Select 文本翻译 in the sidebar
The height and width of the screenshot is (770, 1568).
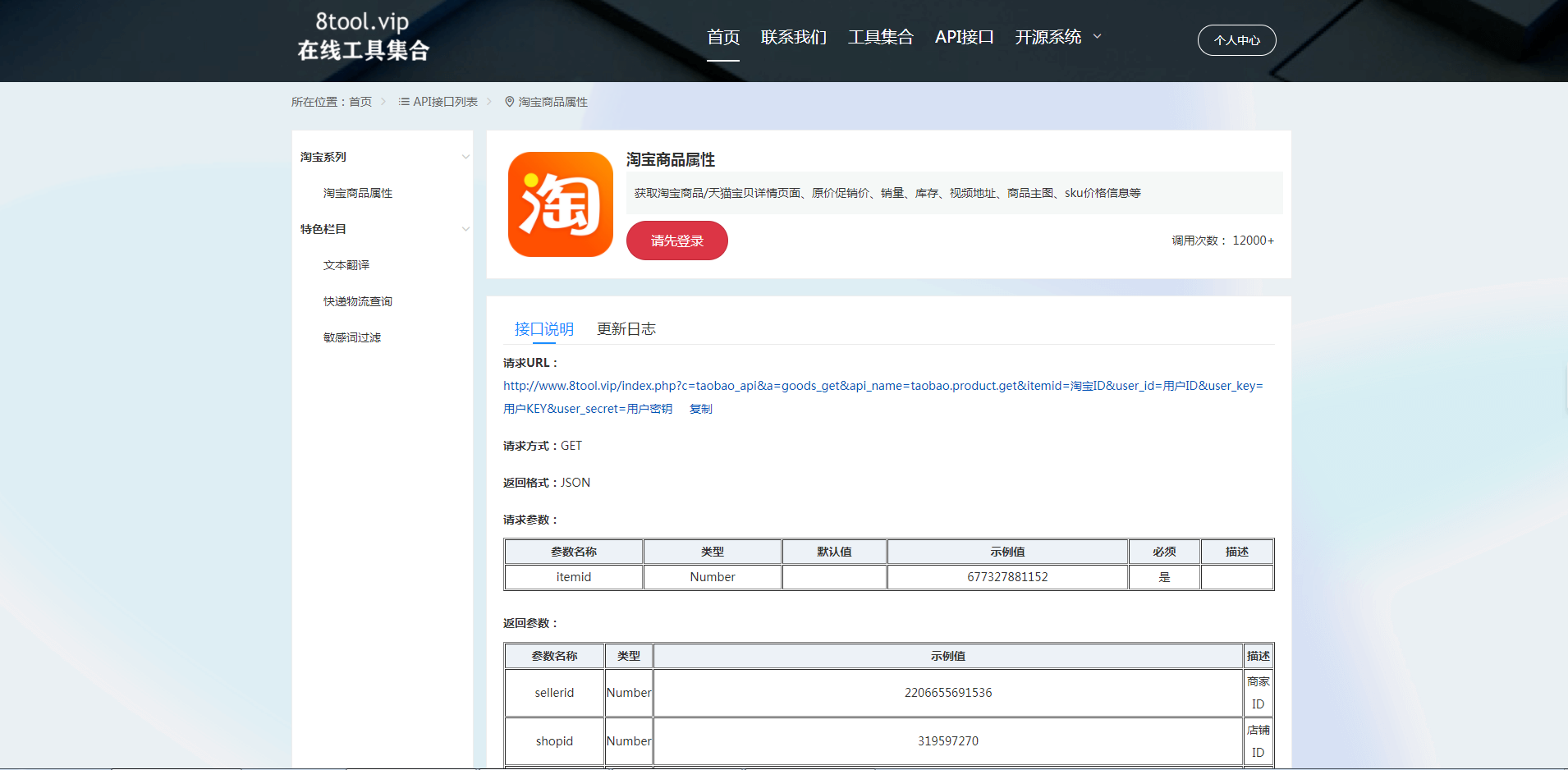click(346, 265)
